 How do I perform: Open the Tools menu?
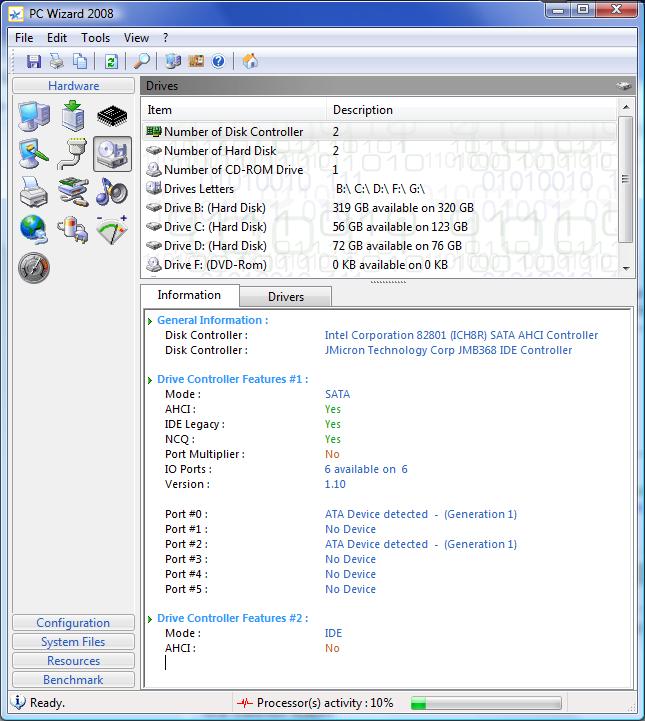pyautogui.click(x=95, y=38)
